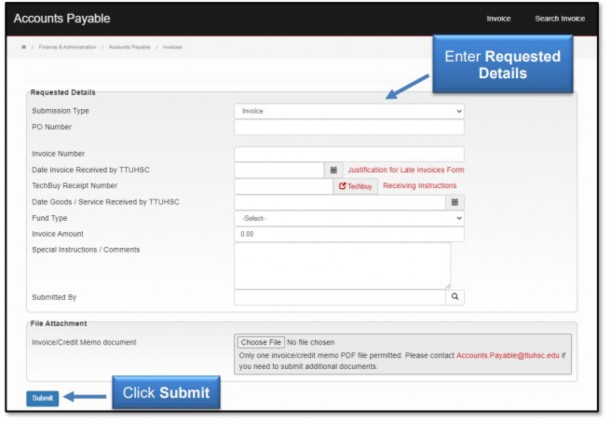Focus the Date Goods / Service Received field
The height and width of the screenshot is (423, 611).
[340, 203]
